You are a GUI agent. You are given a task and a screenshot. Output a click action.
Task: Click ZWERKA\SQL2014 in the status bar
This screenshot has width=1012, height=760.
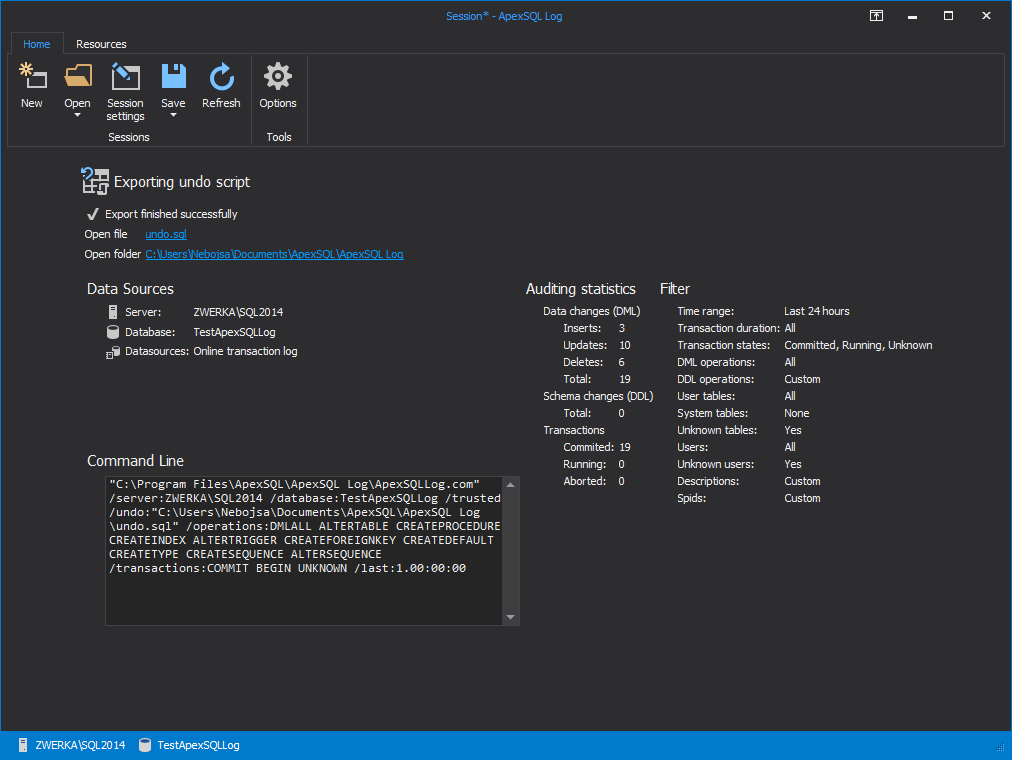tap(81, 745)
